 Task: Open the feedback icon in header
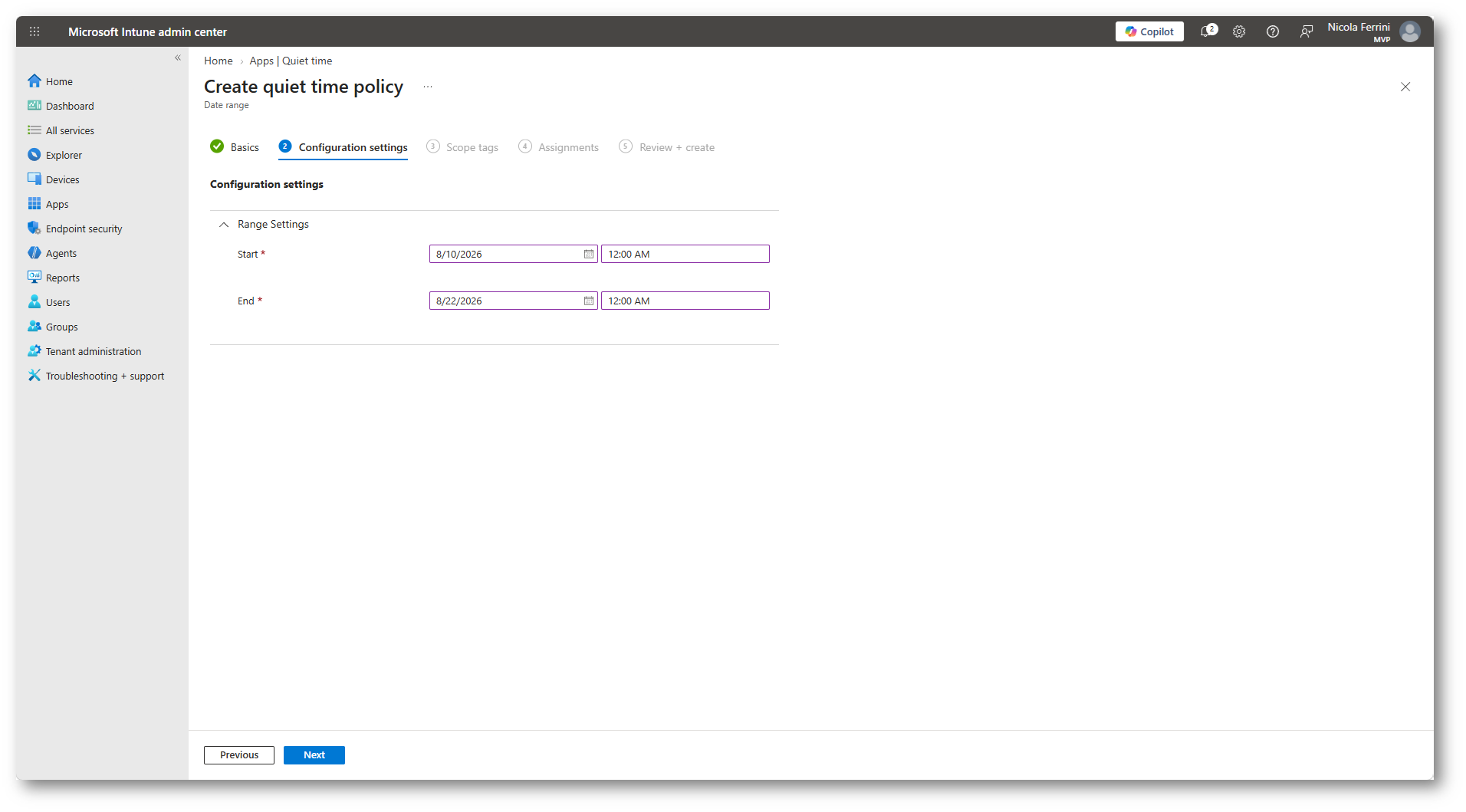click(1307, 31)
